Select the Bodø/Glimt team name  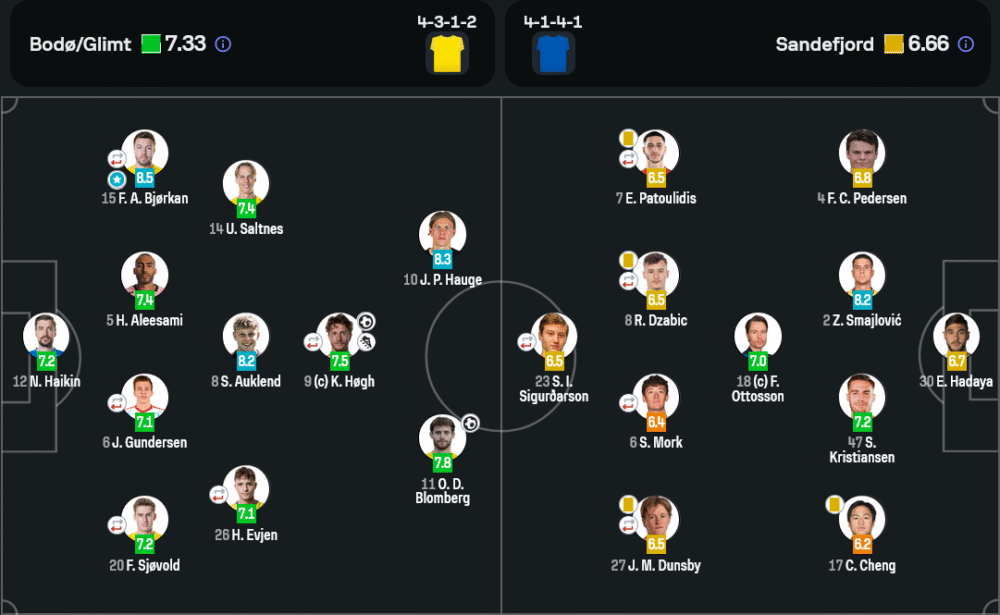point(80,44)
